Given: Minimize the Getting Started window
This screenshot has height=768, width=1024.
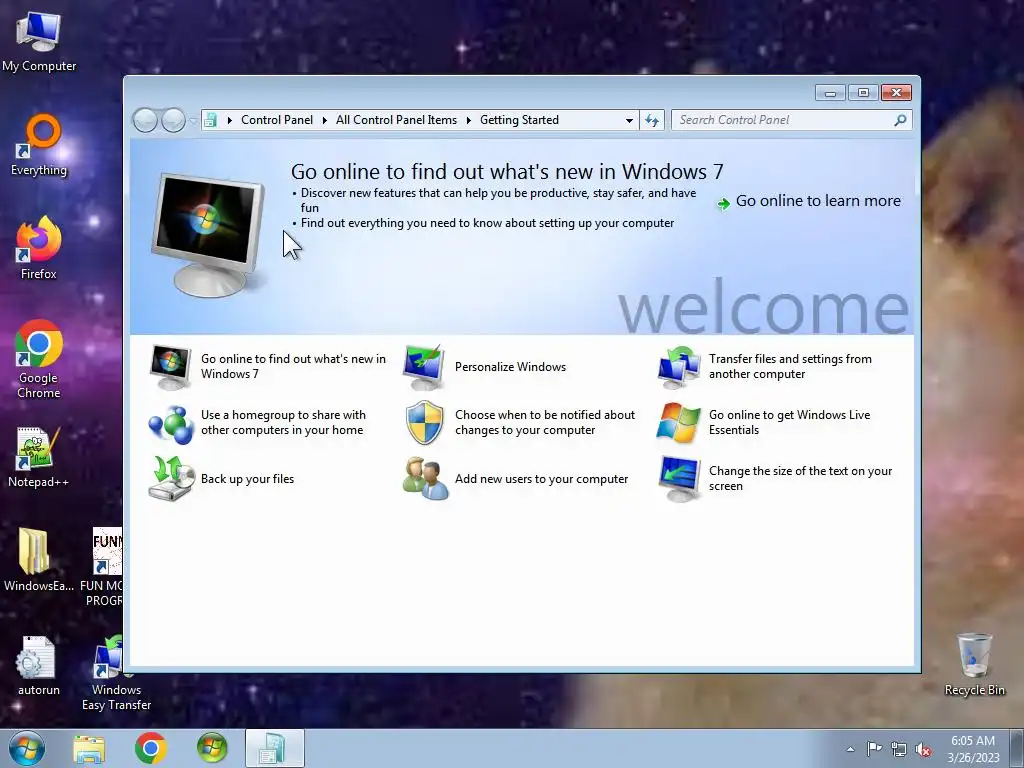Looking at the screenshot, I should point(830,93).
